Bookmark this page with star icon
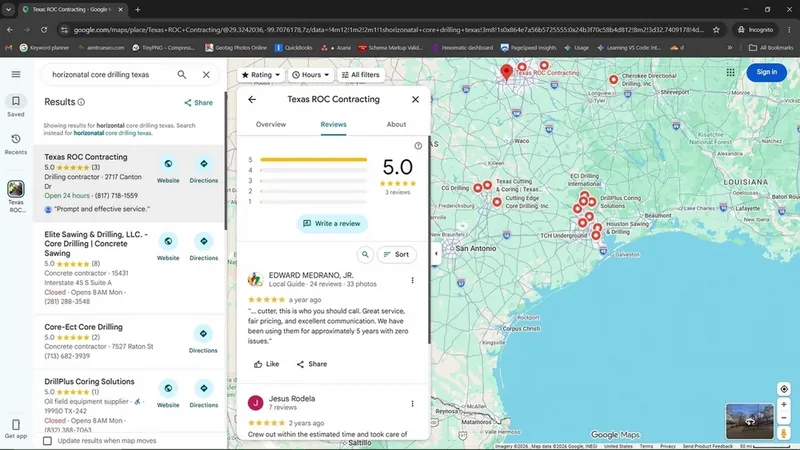The height and width of the screenshot is (450, 800). [x=716, y=30]
